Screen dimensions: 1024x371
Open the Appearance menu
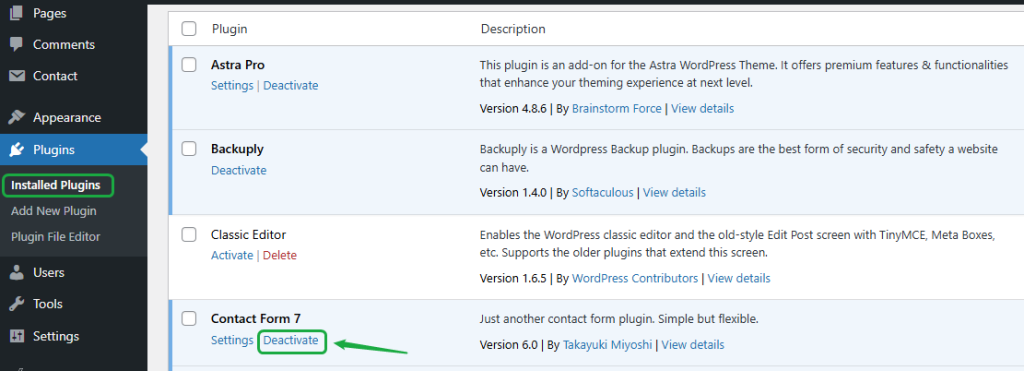click(x=67, y=118)
